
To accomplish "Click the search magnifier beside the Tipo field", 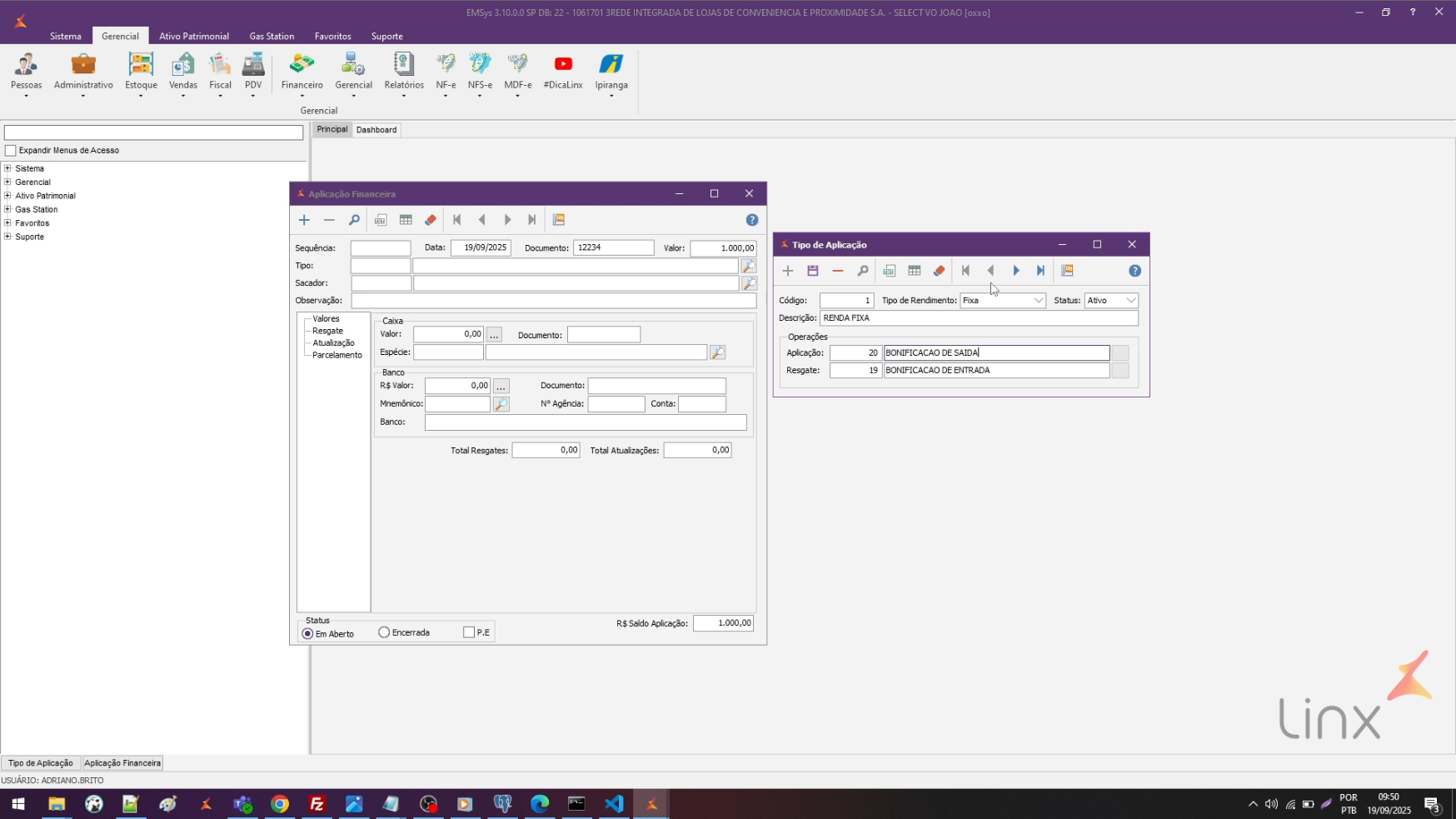I will click(x=749, y=266).
